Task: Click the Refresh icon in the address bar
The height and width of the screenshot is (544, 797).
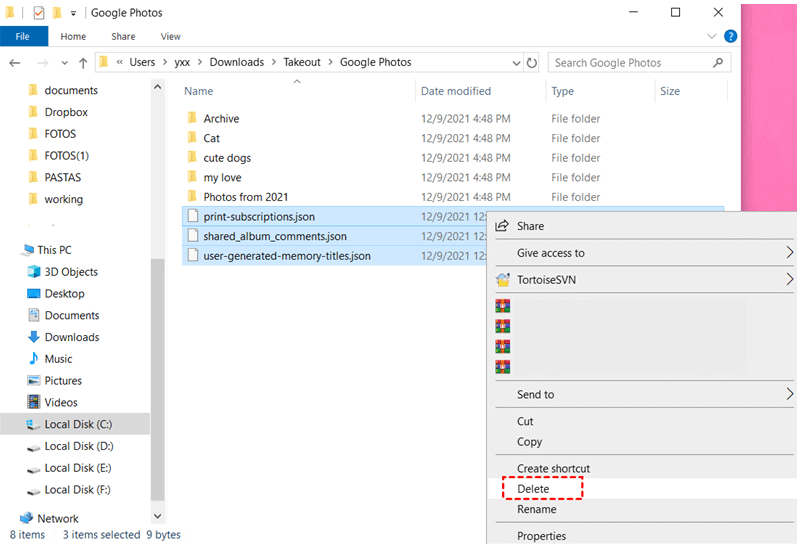Action: [530, 62]
